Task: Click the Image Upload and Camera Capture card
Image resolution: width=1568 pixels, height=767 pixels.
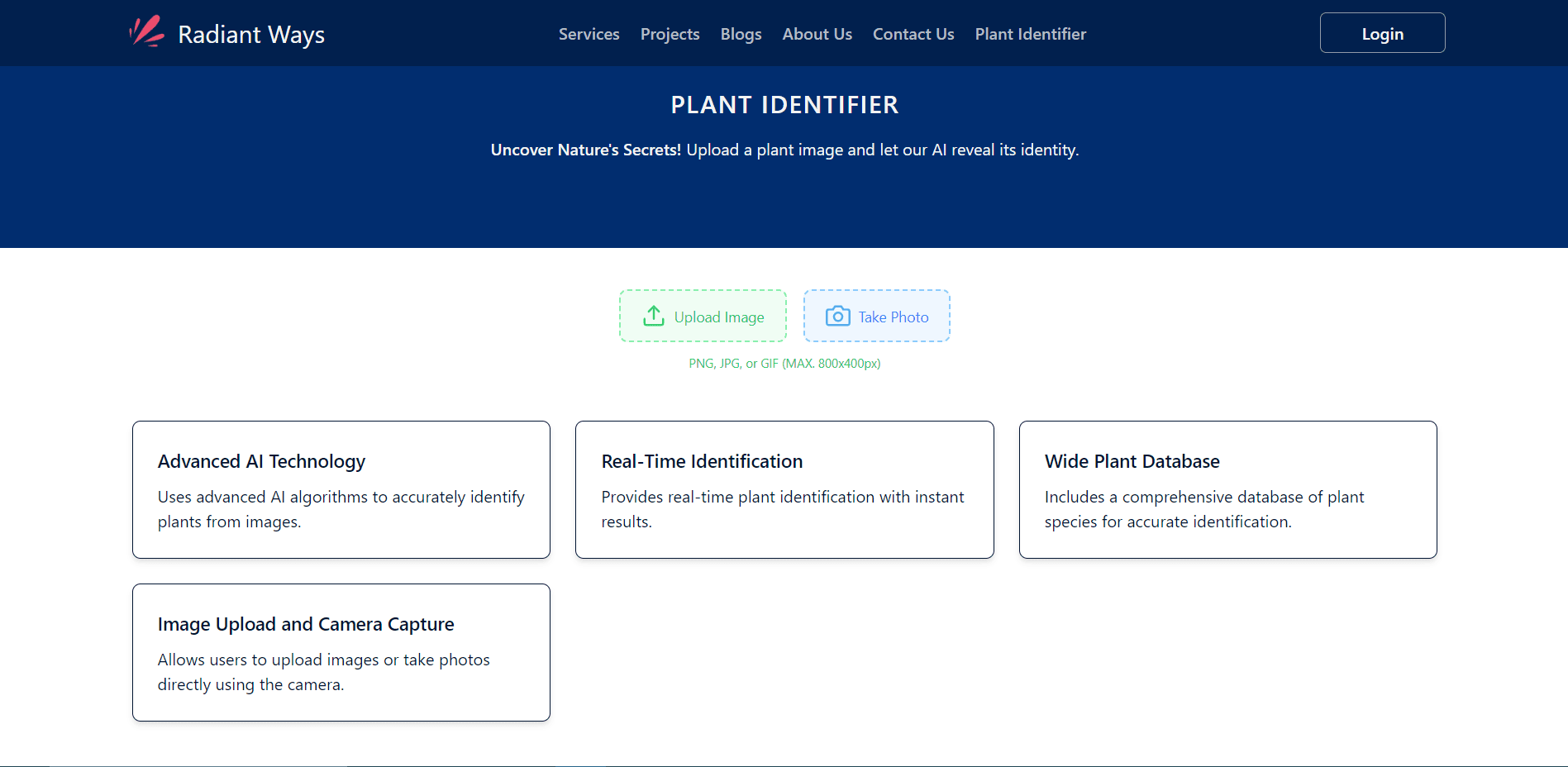Action: 341,652
